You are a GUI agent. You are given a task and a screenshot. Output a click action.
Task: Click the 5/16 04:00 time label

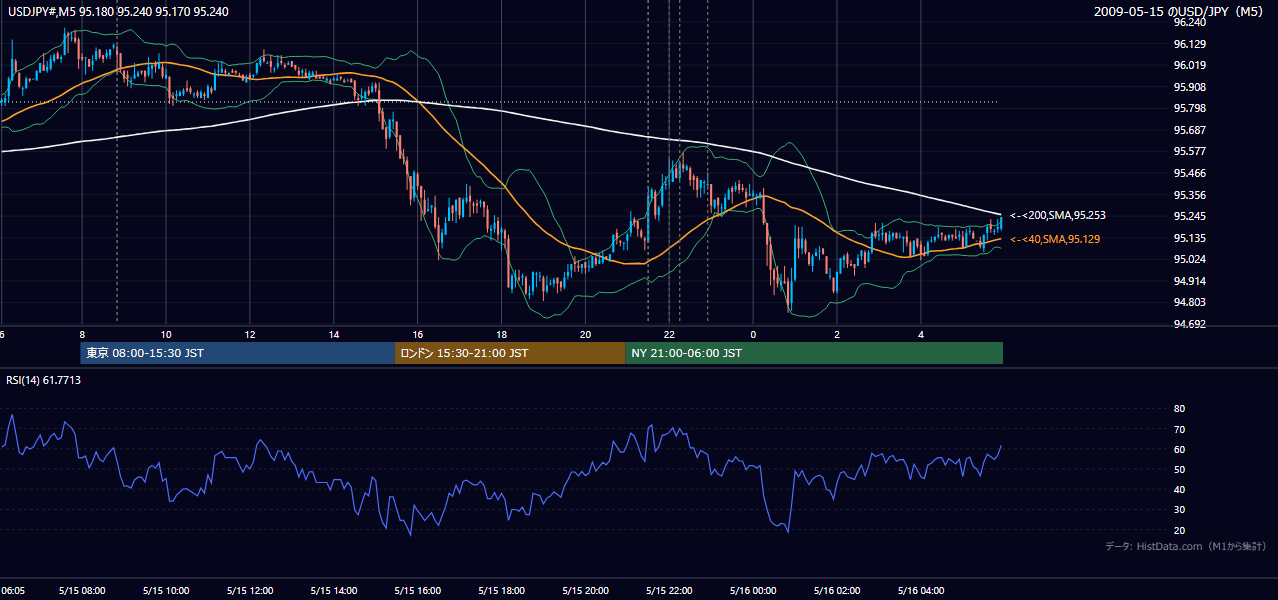(922, 591)
